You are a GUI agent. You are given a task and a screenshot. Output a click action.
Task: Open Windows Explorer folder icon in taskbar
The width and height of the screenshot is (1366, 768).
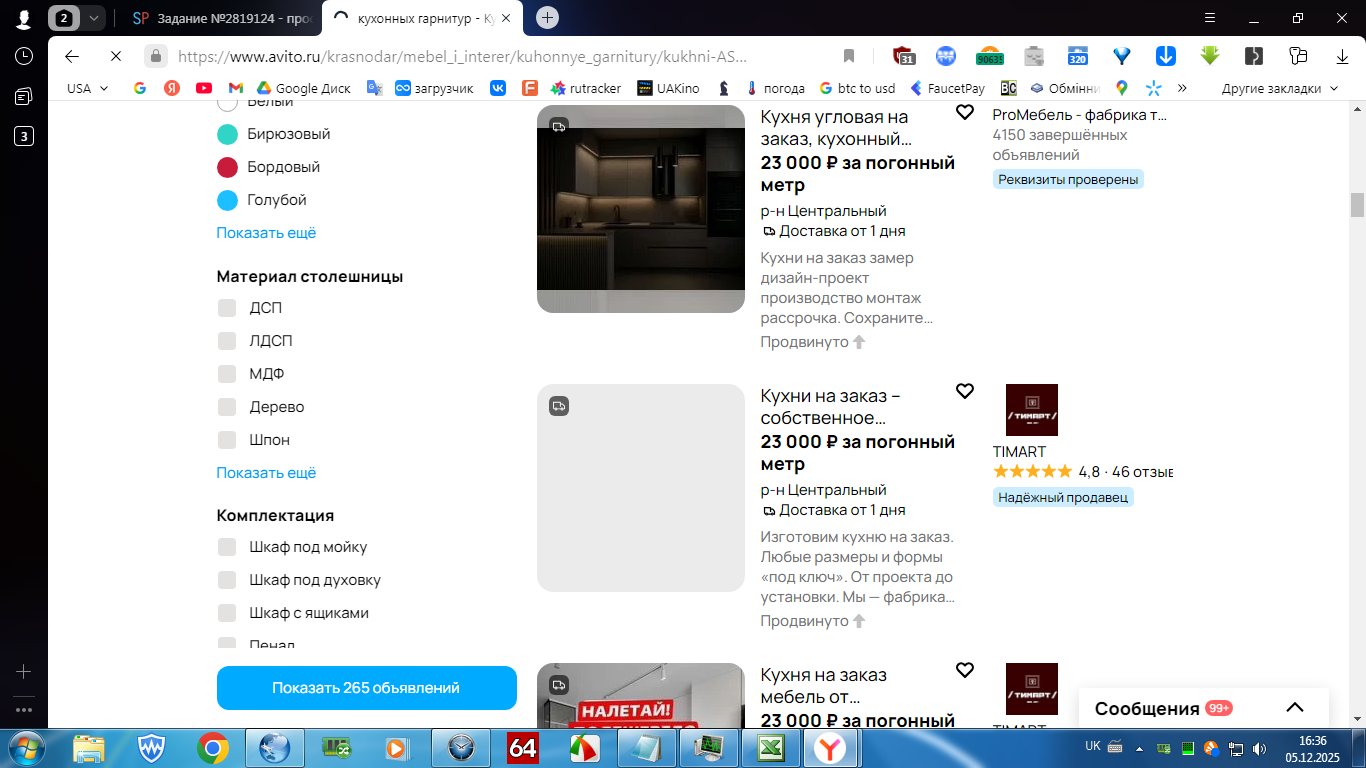[89, 747]
